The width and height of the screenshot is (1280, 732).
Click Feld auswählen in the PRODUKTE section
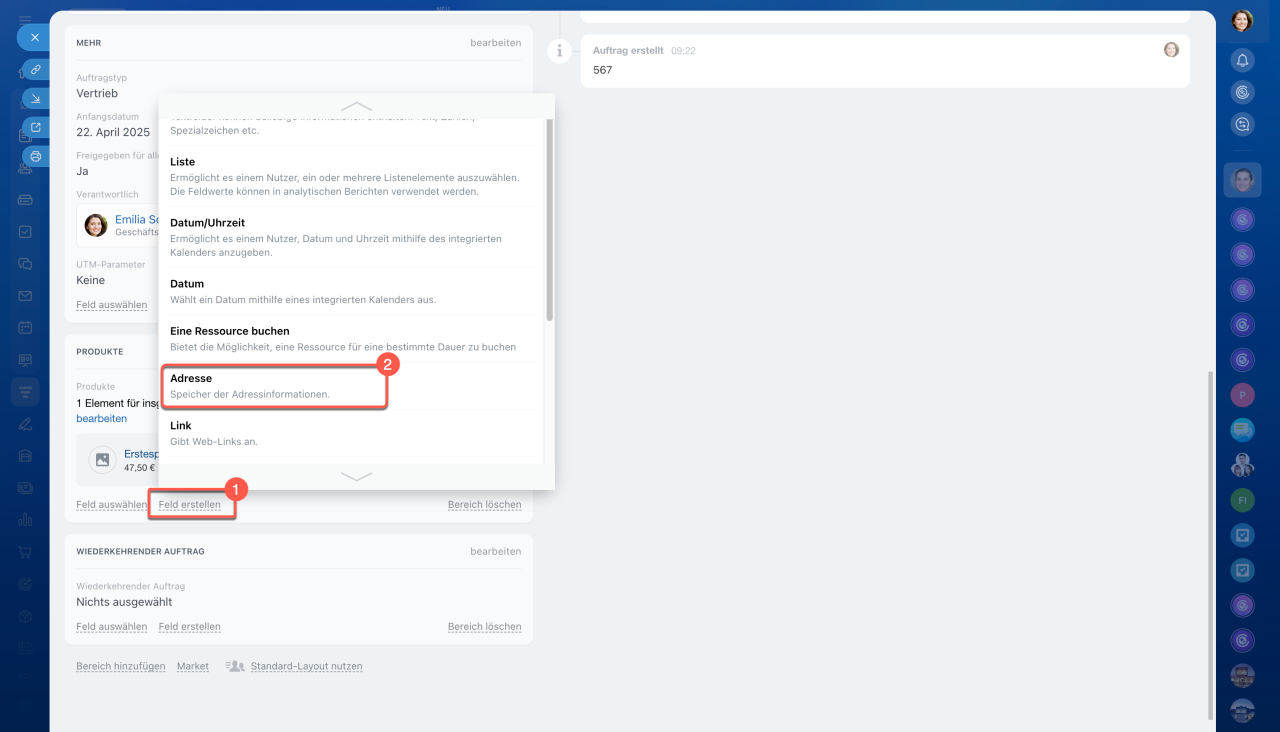click(111, 505)
